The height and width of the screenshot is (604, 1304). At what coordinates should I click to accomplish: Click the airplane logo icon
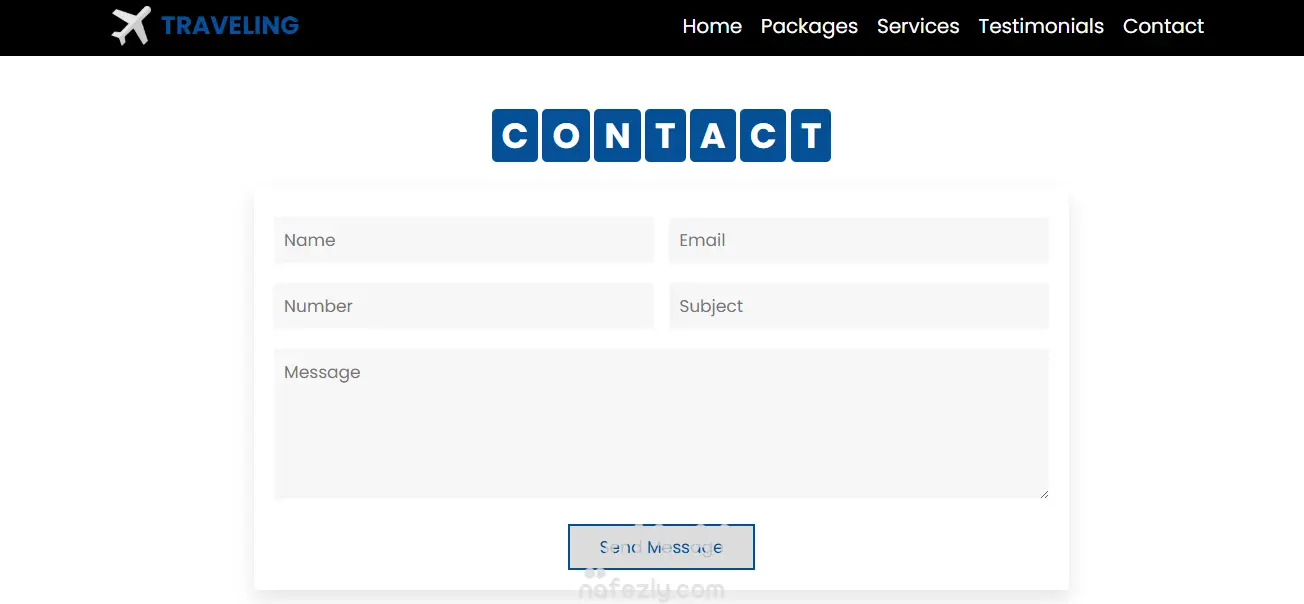pyautogui.click(x=131, y=26)
